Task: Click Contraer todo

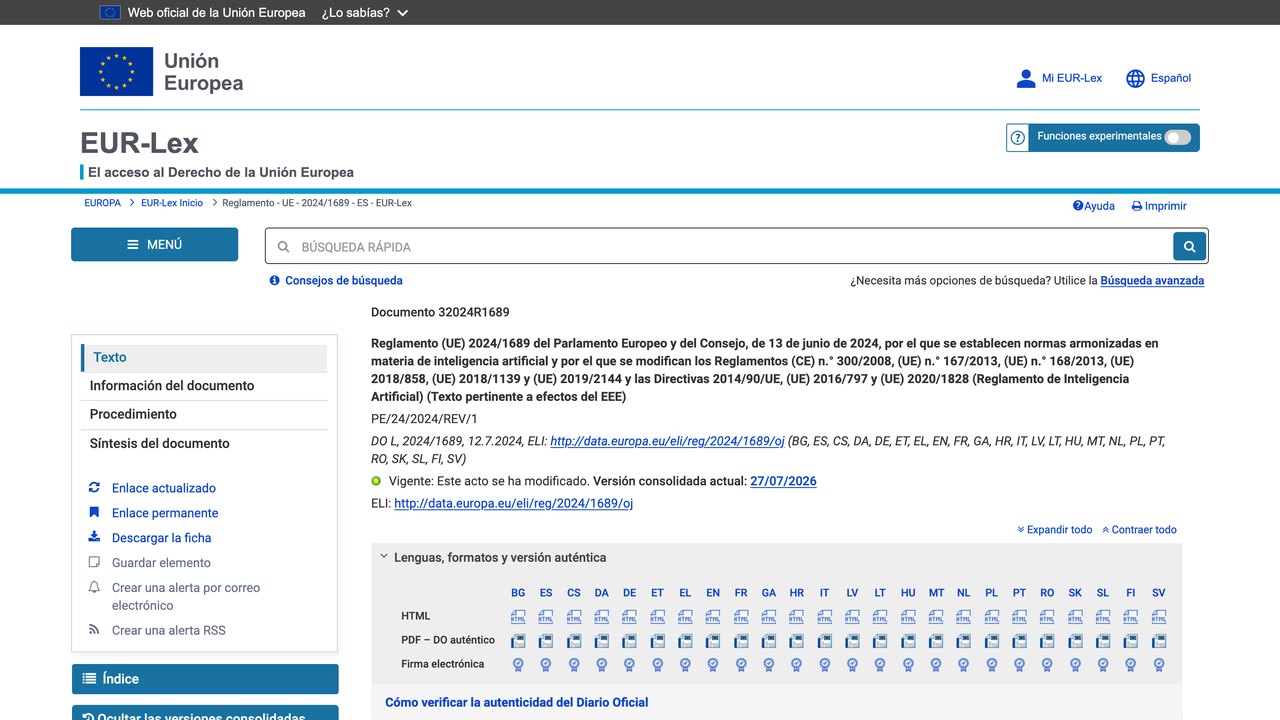Action: click(1139, 530)
